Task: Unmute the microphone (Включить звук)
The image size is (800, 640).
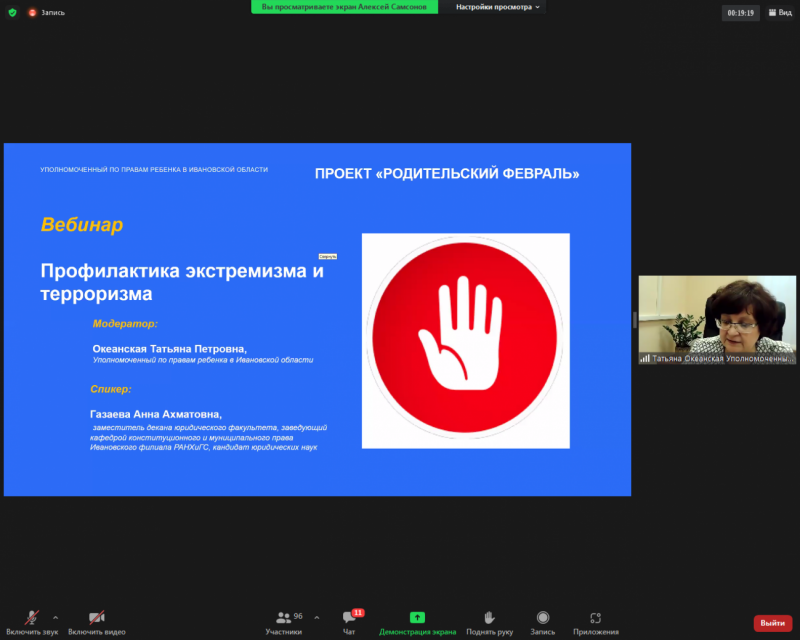Action: pyautogui.click(x=32, y=621)
